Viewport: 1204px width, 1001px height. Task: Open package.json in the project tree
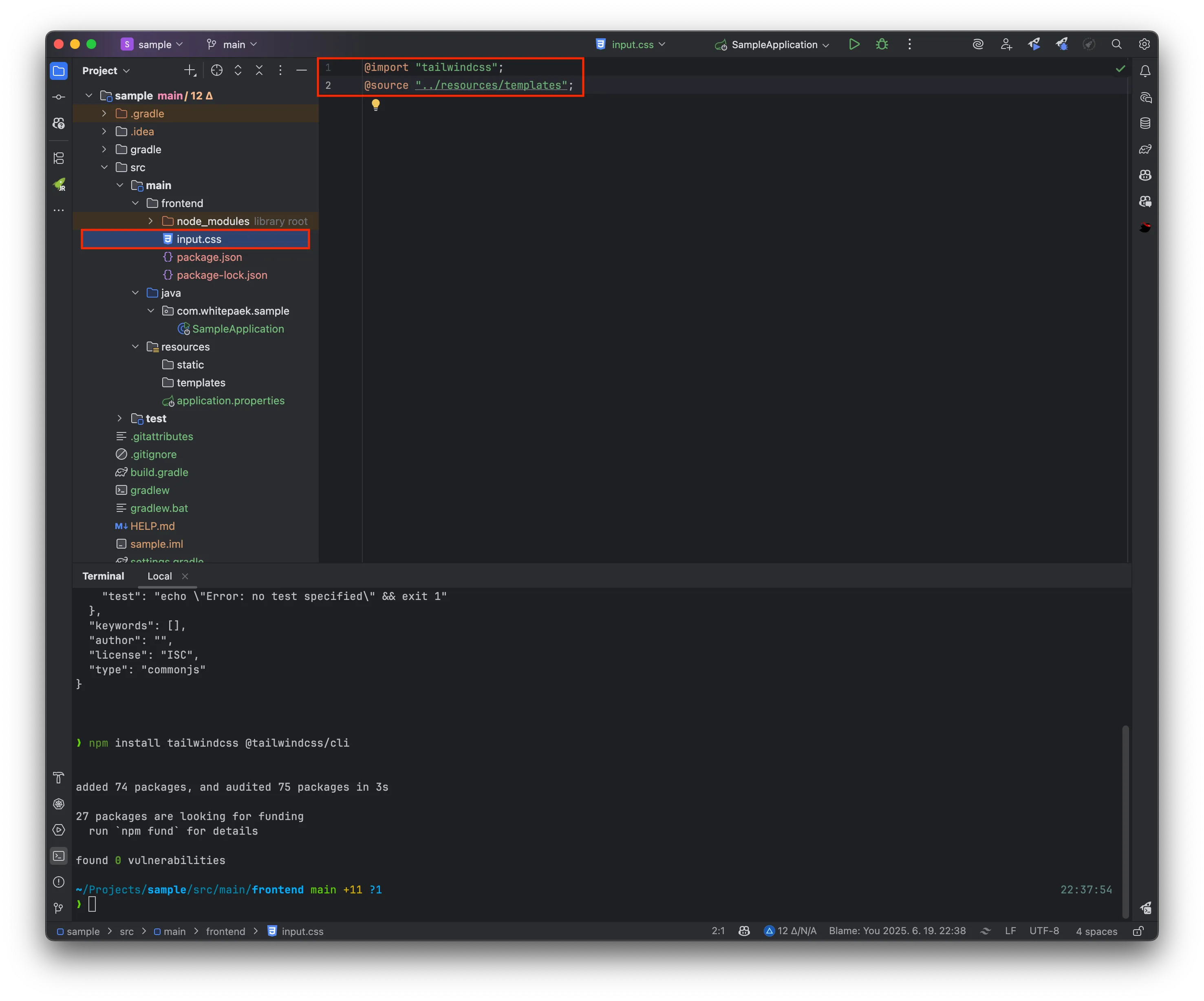209,257
